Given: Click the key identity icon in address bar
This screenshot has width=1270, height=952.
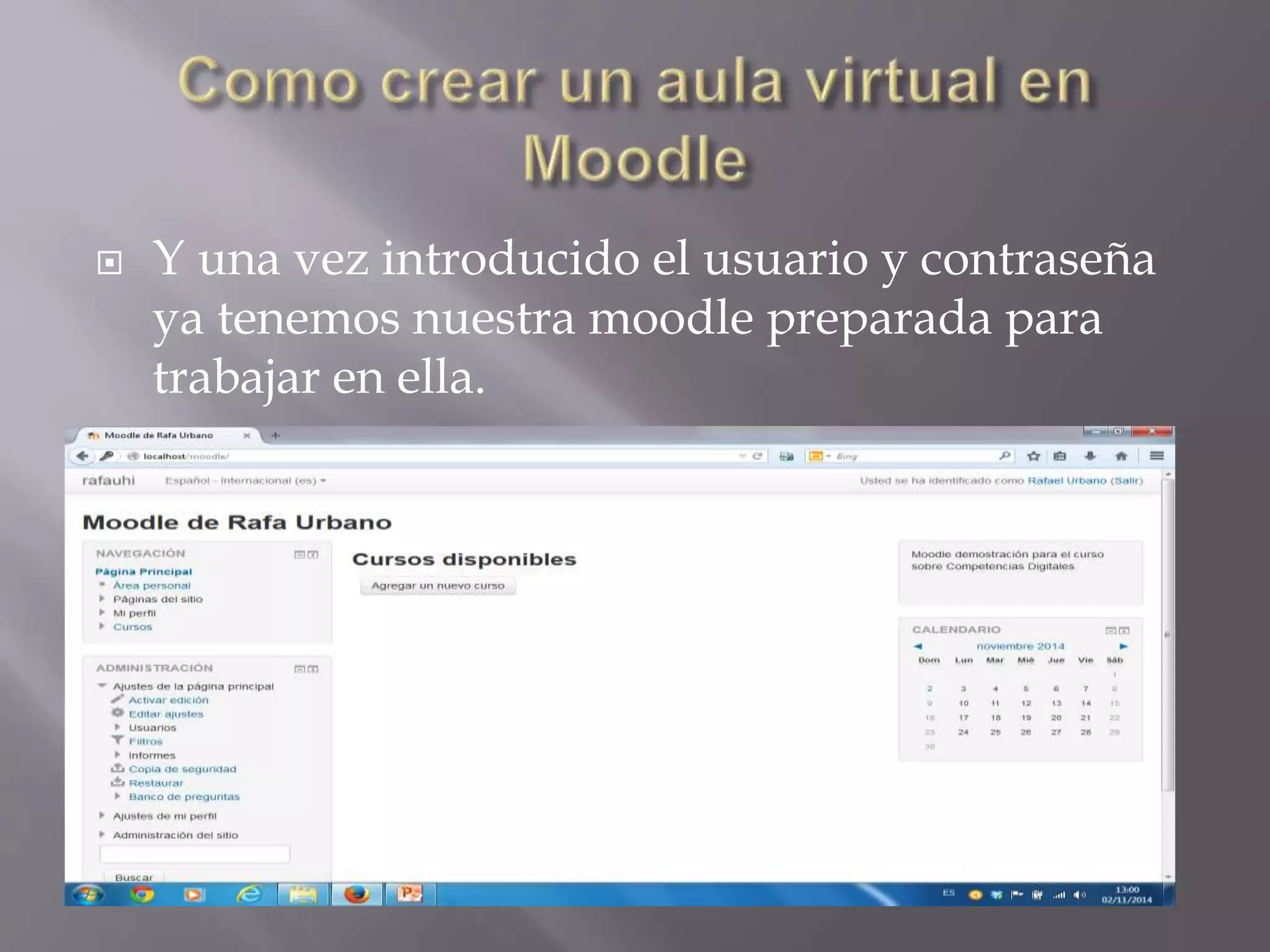Looking at the screenshot, I should pos(106,456).
